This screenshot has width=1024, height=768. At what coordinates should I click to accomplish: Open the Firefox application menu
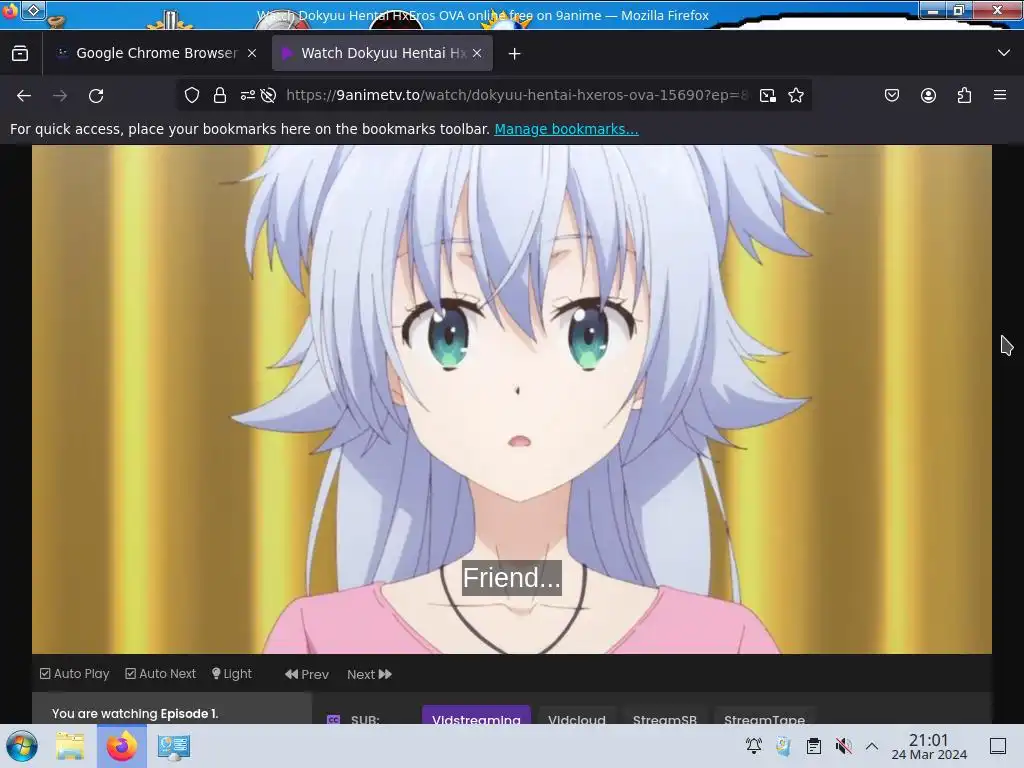(1000, 95)
